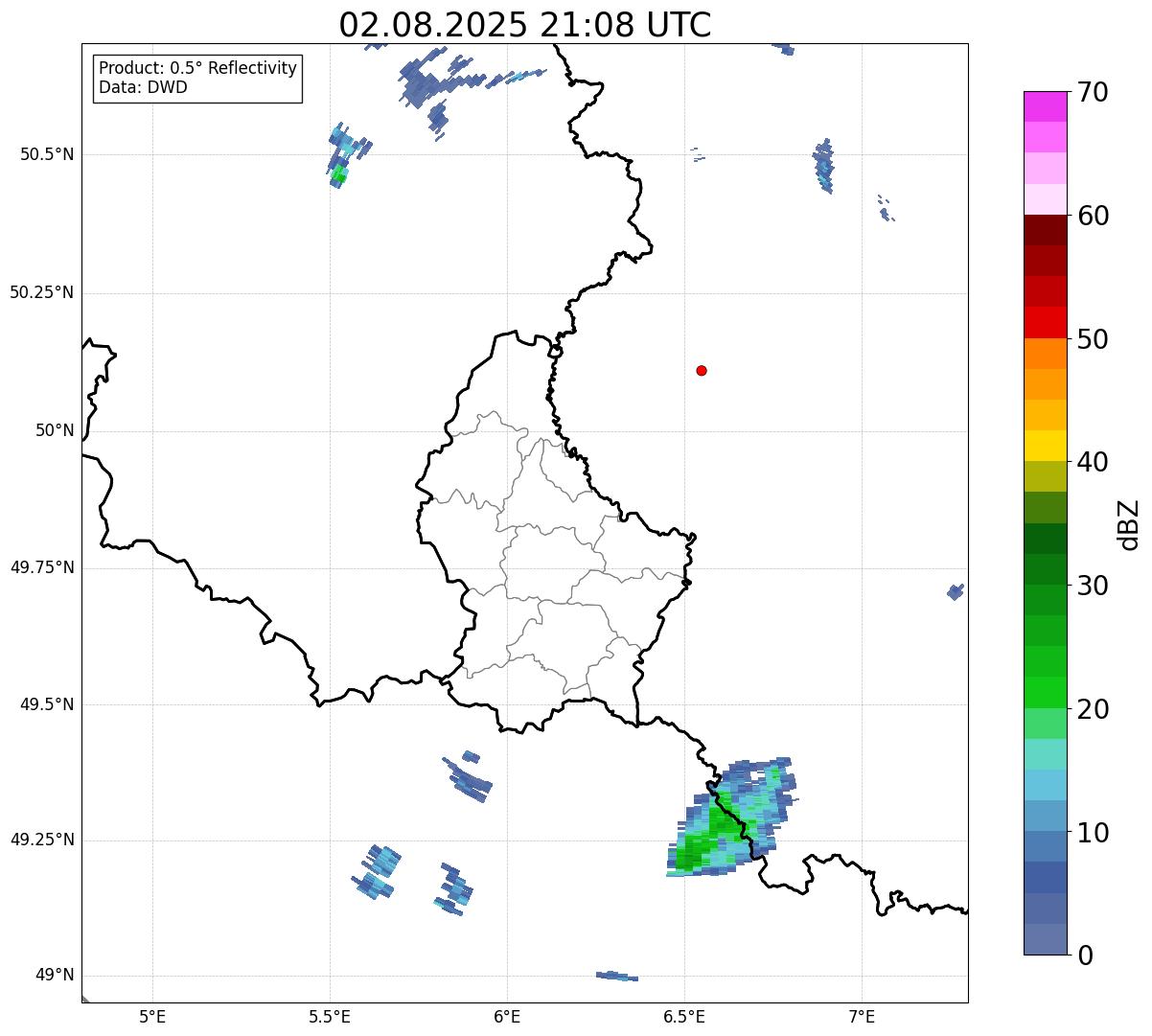Select the small isolated echo near 49.75°N east edge
1152x1036 pixels.
tap(955, 591)
